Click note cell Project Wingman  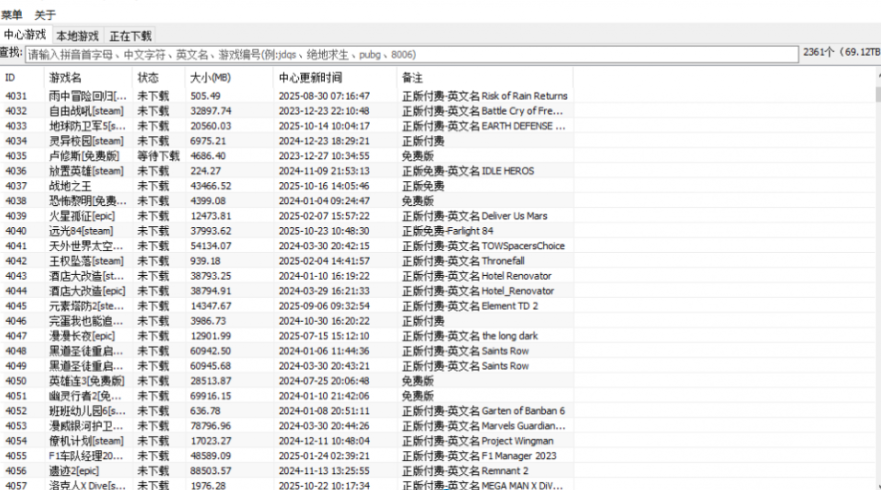click(x=478, y=441)
